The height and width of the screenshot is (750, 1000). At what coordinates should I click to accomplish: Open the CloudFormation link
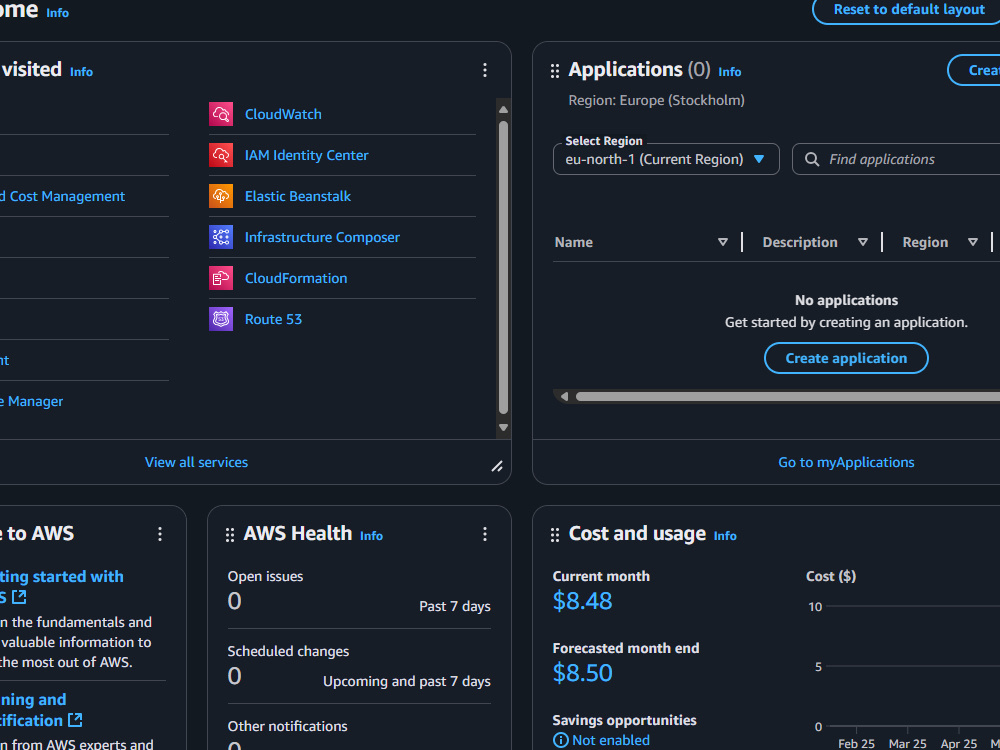tap(296, 278)
